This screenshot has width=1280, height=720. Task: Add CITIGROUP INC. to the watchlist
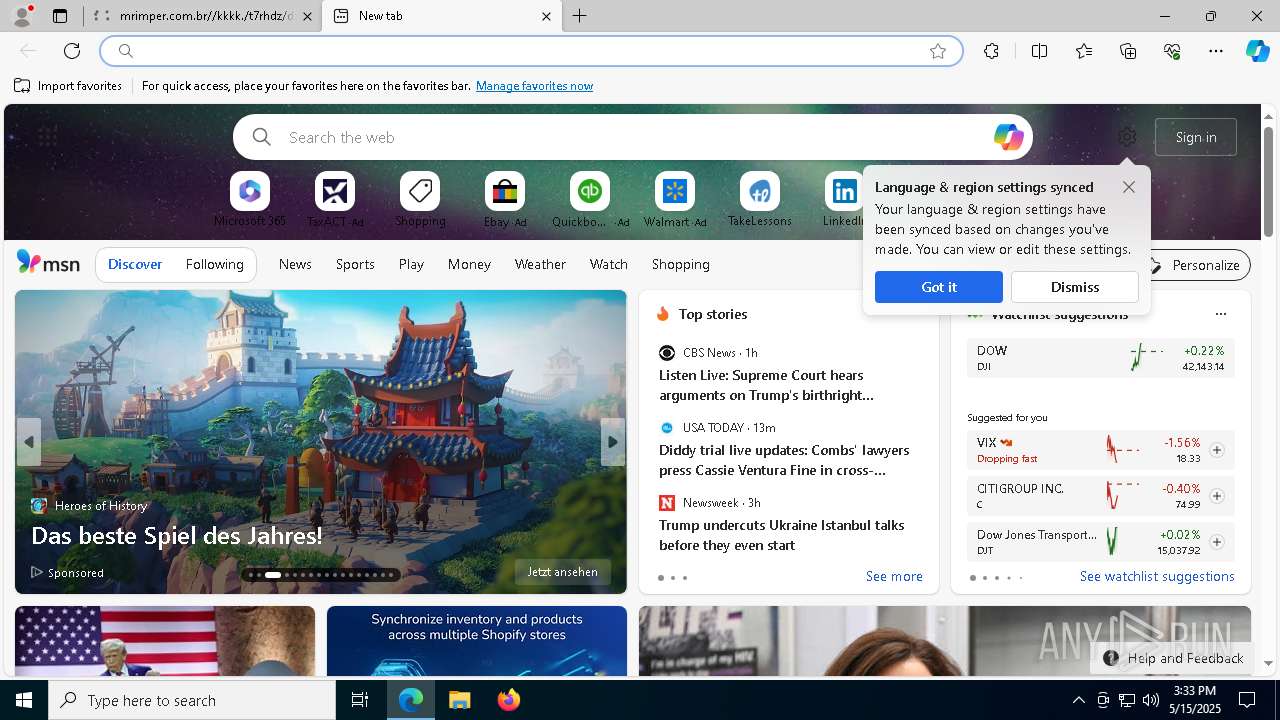[x=1216, y=496]
